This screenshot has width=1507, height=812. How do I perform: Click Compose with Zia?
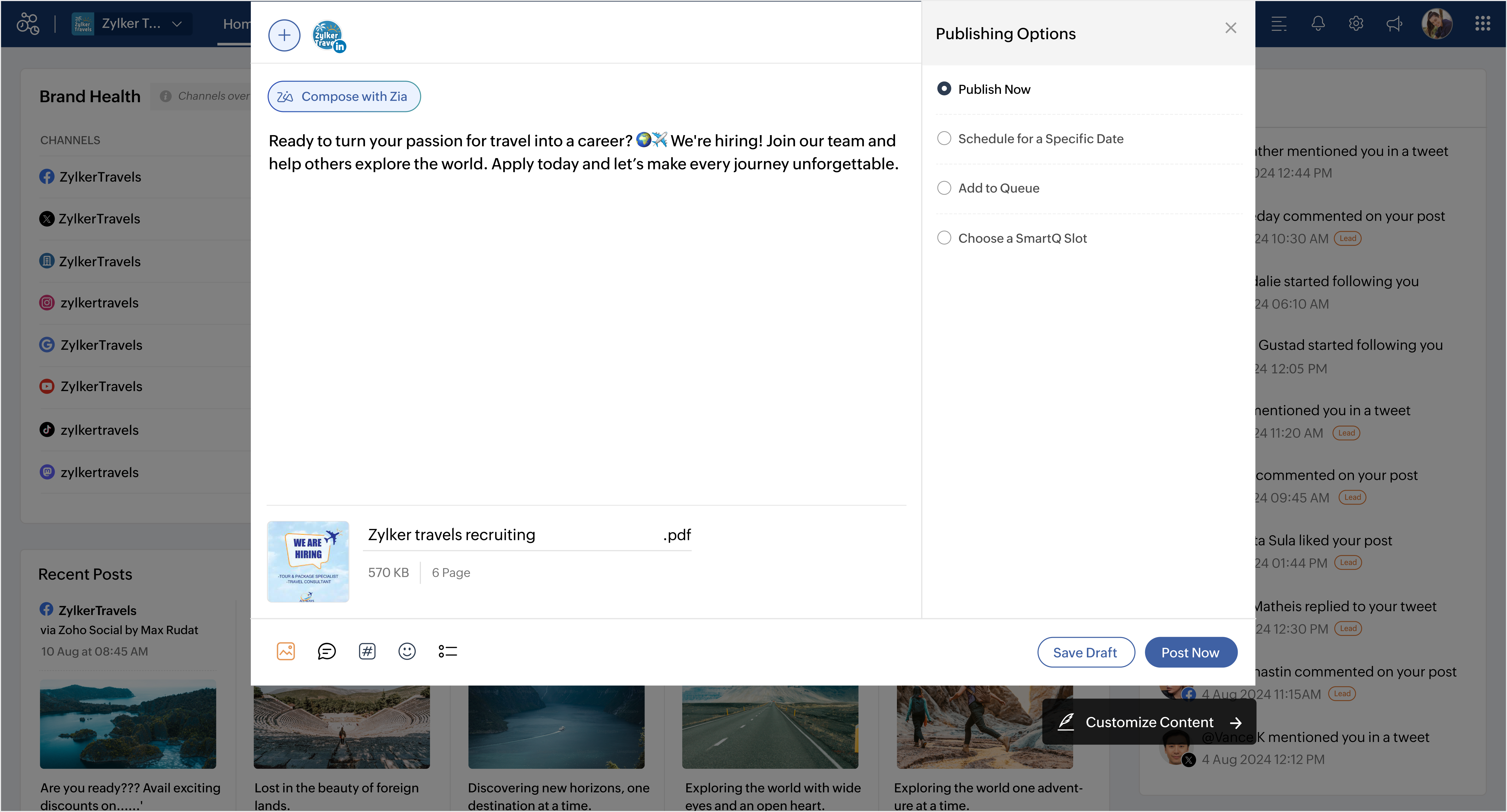point(344,96)
